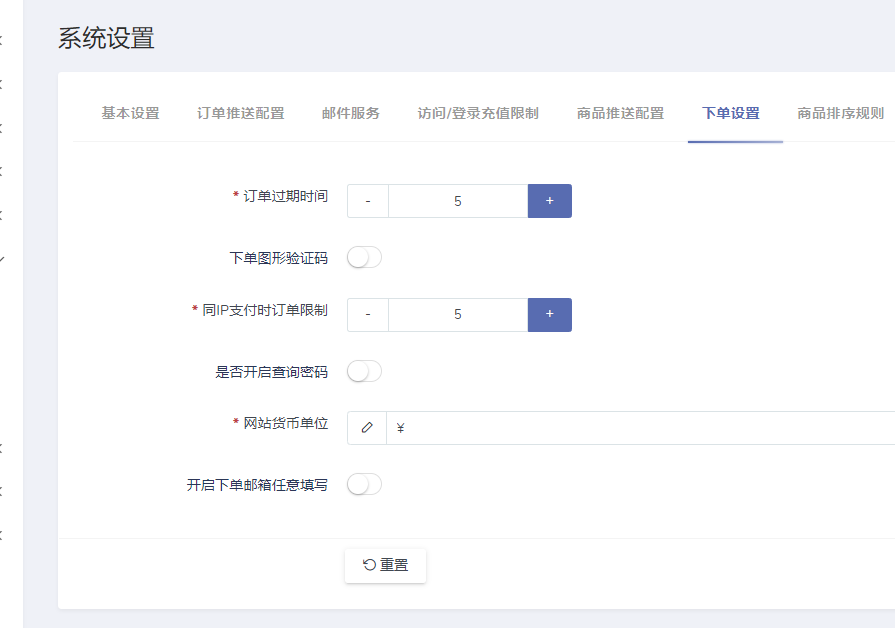Switch to the 基本设置 tab
The image size is (895, 628).
tap(130, 113)
